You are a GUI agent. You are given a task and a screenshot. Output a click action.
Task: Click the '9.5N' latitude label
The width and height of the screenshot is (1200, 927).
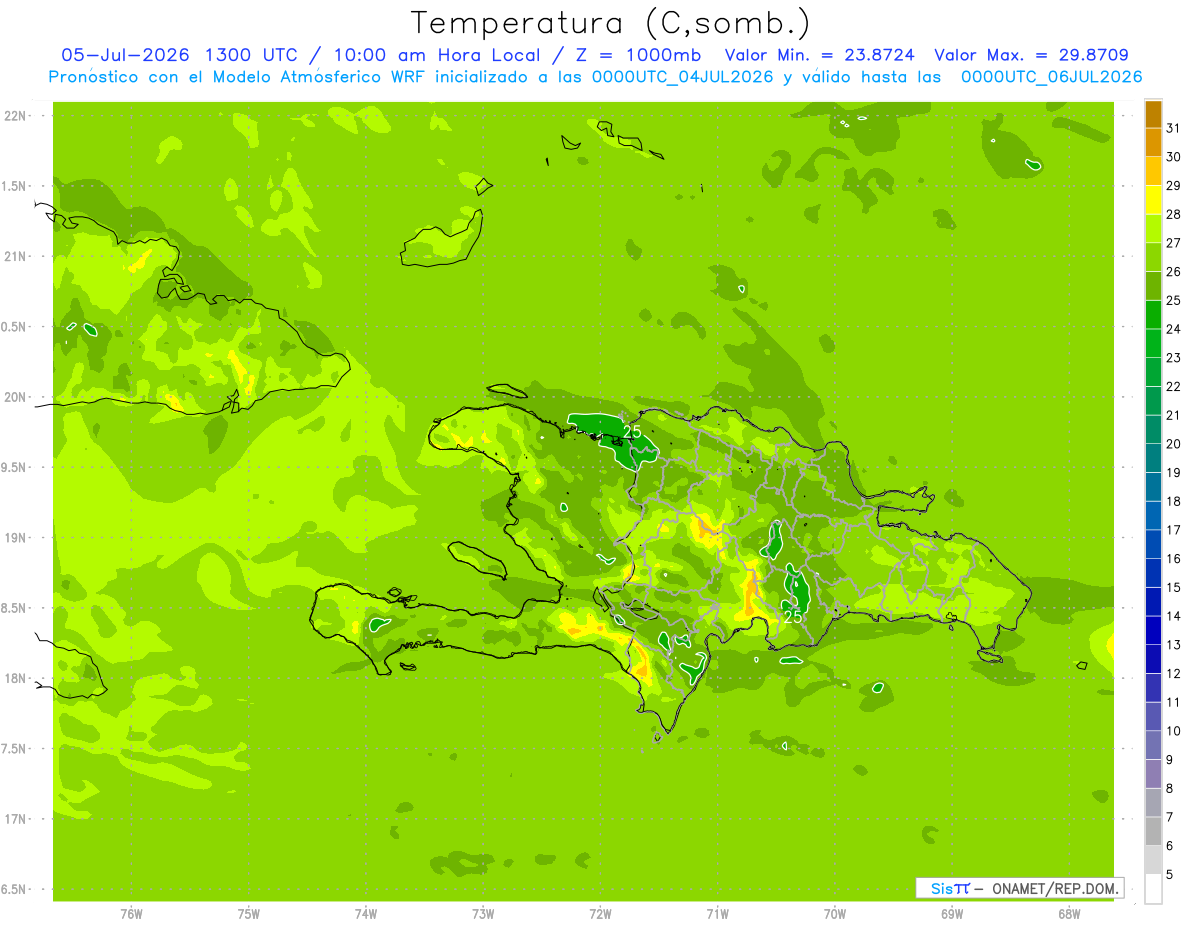point(15,467)
